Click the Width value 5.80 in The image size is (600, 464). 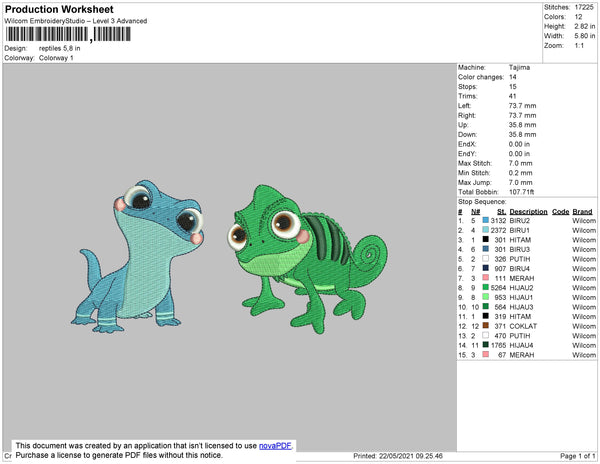point(585,36)
